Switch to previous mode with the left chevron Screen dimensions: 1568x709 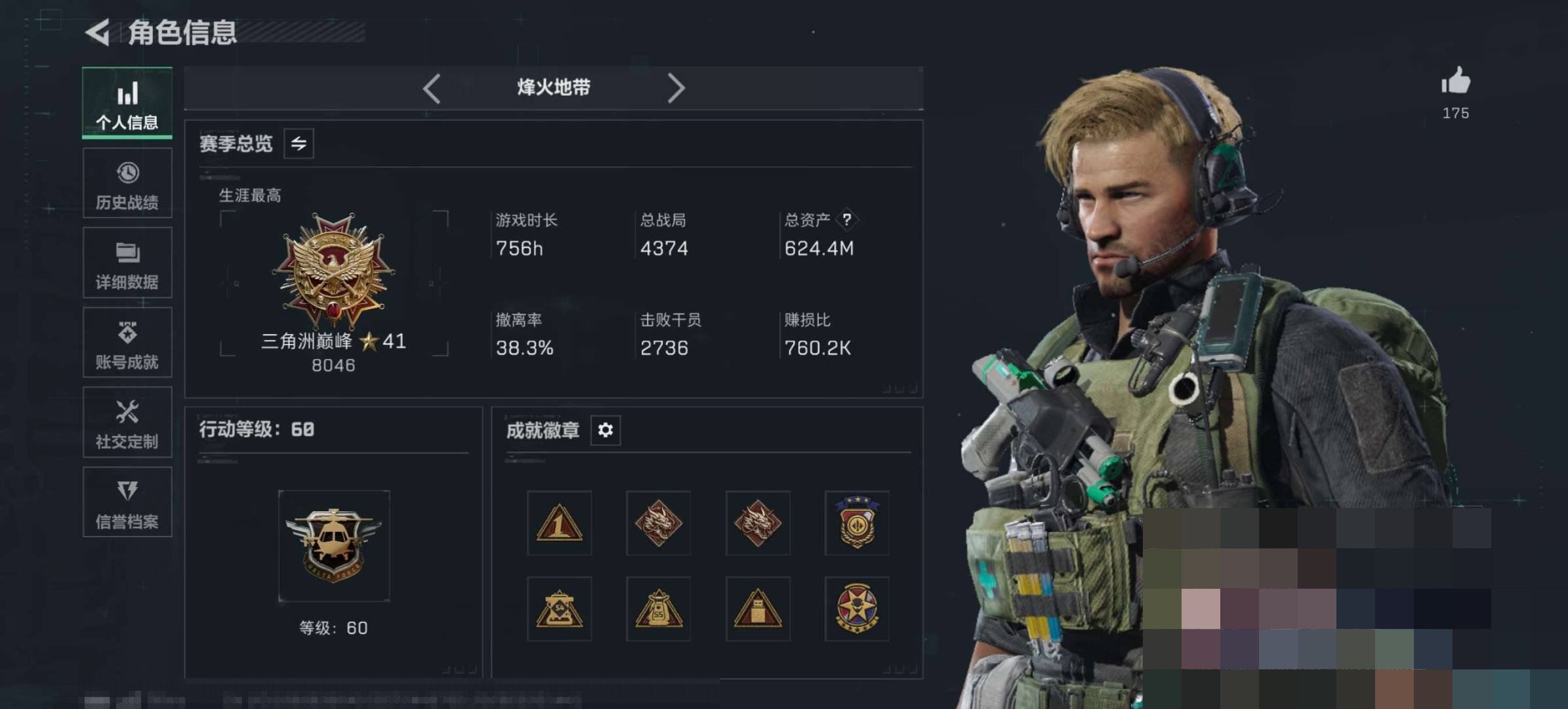tap(431, 88)
